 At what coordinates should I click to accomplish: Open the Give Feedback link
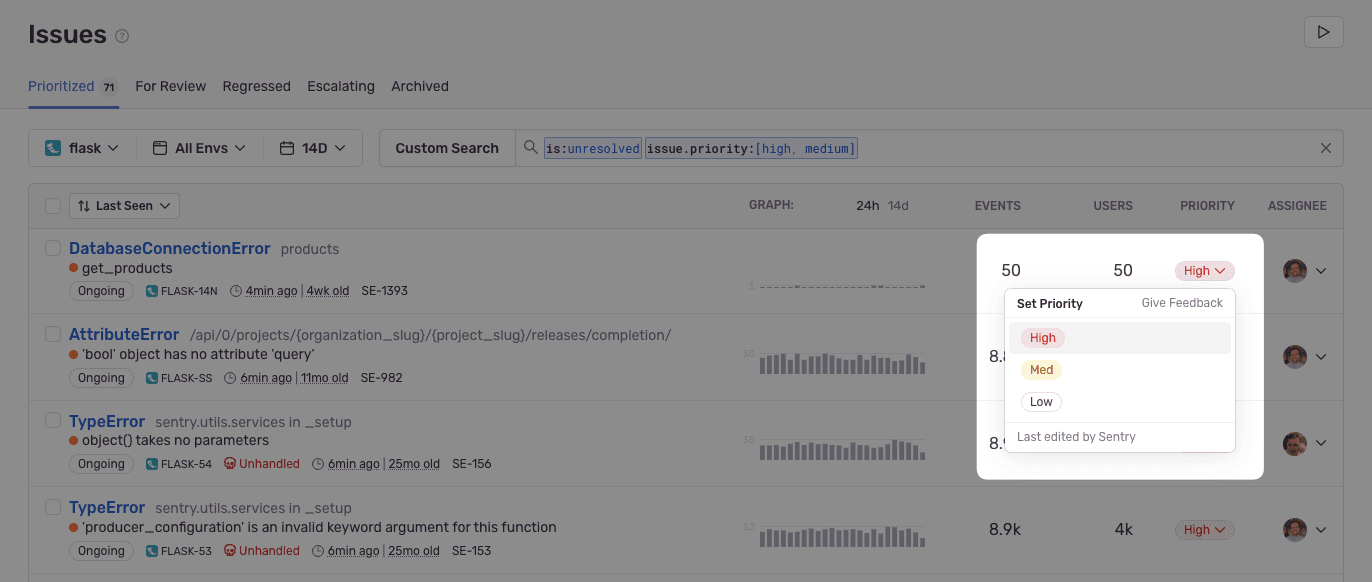click(1182, 302)
